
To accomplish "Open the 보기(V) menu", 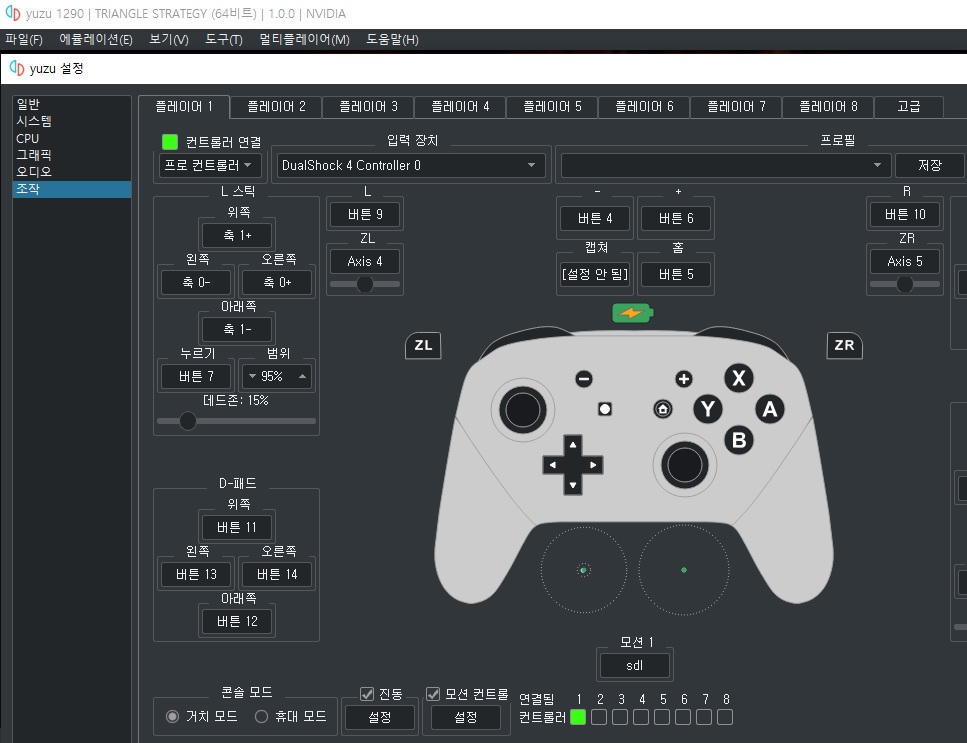I will point(169,39).
